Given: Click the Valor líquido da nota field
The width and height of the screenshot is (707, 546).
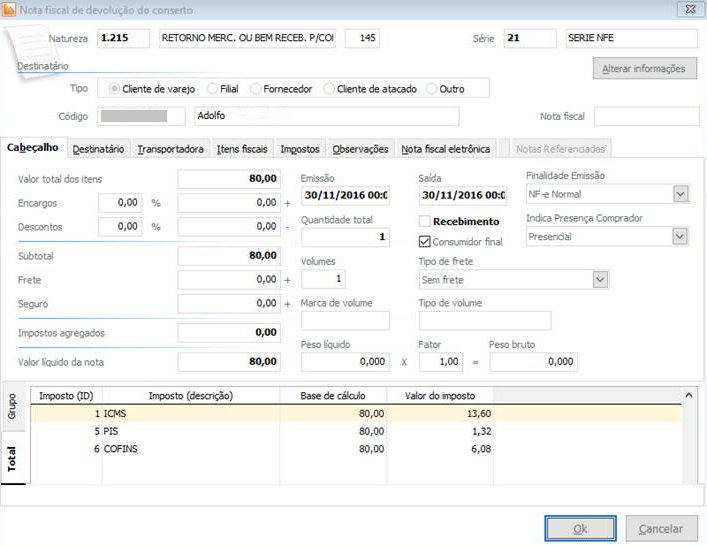Looking at the screenshot, I should [x=229, y=362].
